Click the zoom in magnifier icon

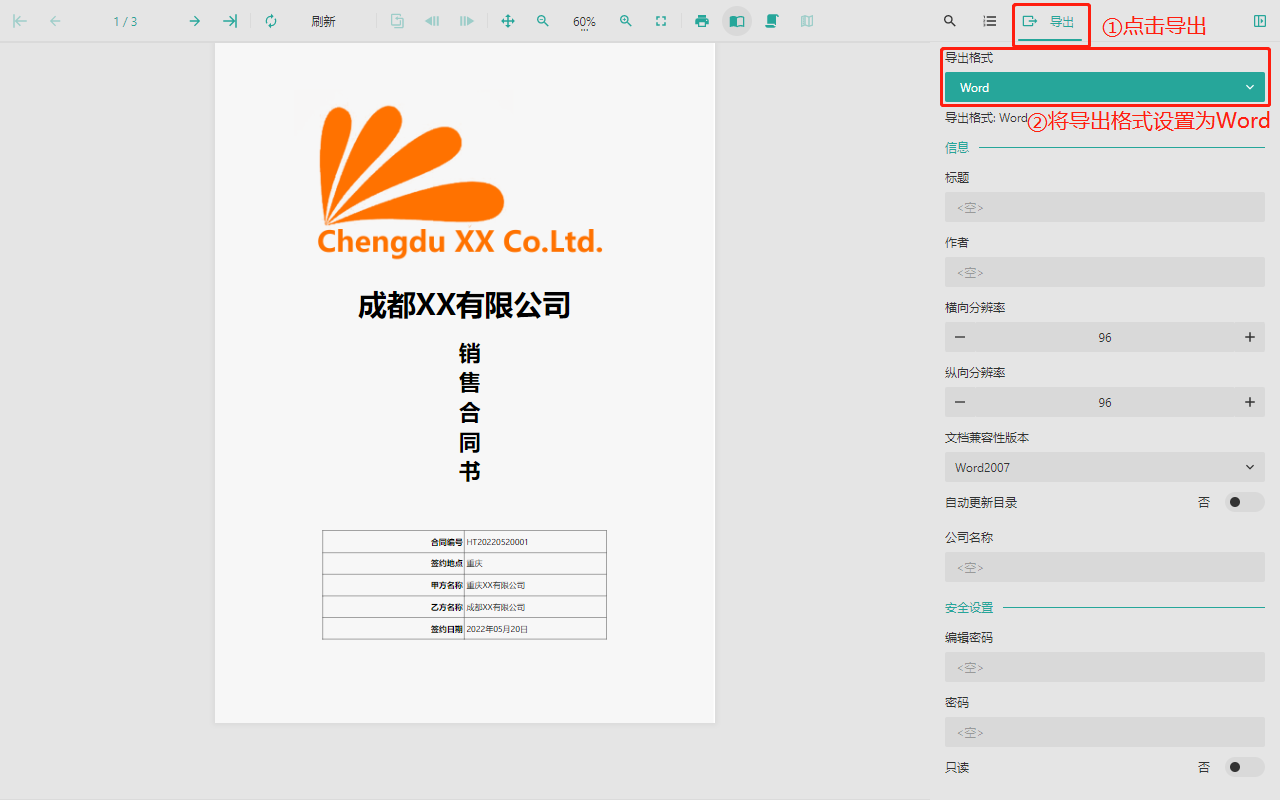(626, 21)
